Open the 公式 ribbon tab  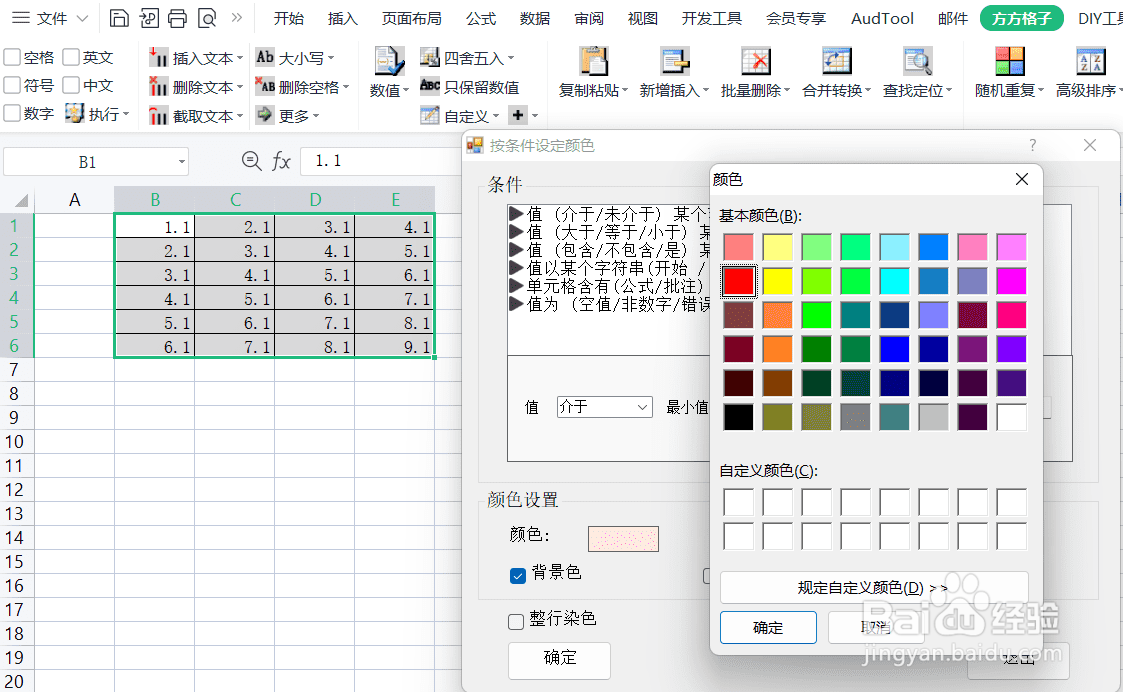click(x=481, y=18)
